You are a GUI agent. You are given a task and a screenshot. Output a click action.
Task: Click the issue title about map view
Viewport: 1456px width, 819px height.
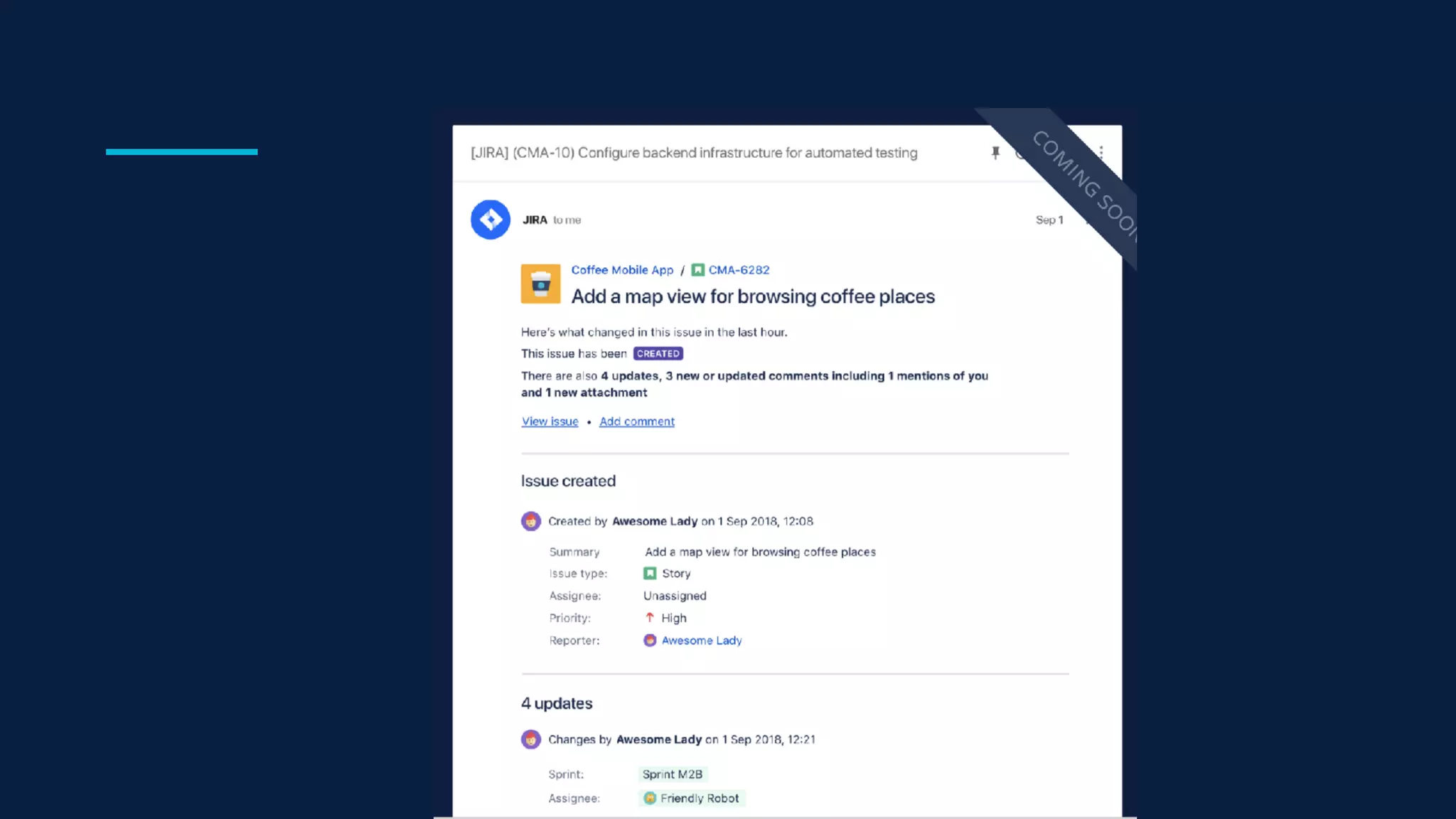(x=753, y=296)
